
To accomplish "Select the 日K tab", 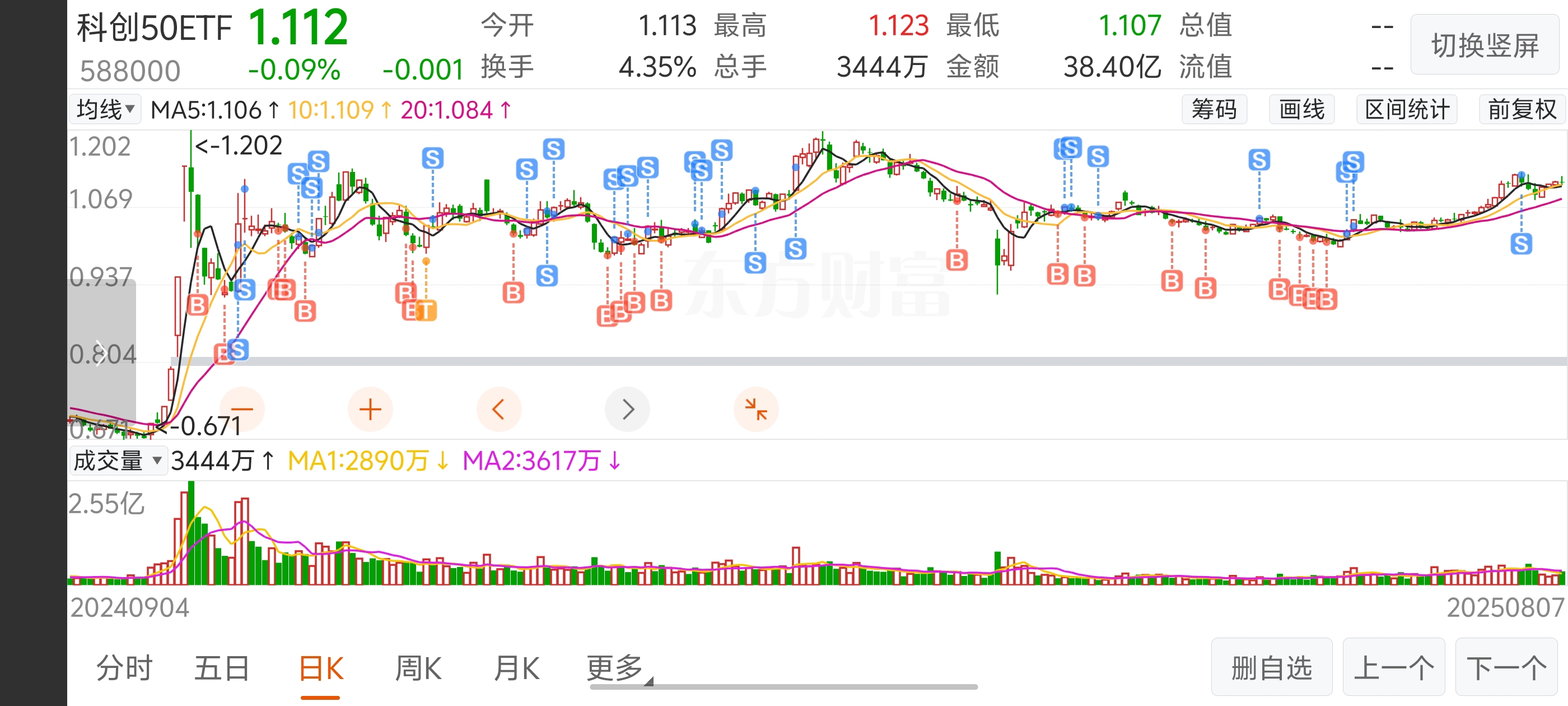I will pyautogui.click(x=321, y=668).
